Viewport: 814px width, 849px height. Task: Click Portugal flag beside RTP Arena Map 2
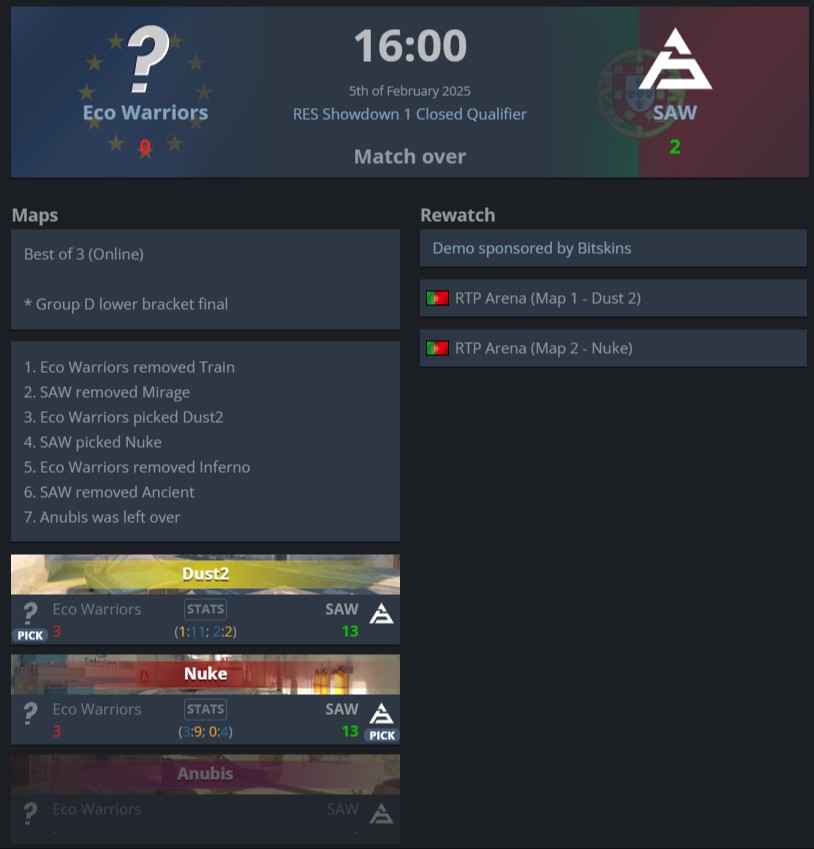pyautogui.click(x=437, y=348)
